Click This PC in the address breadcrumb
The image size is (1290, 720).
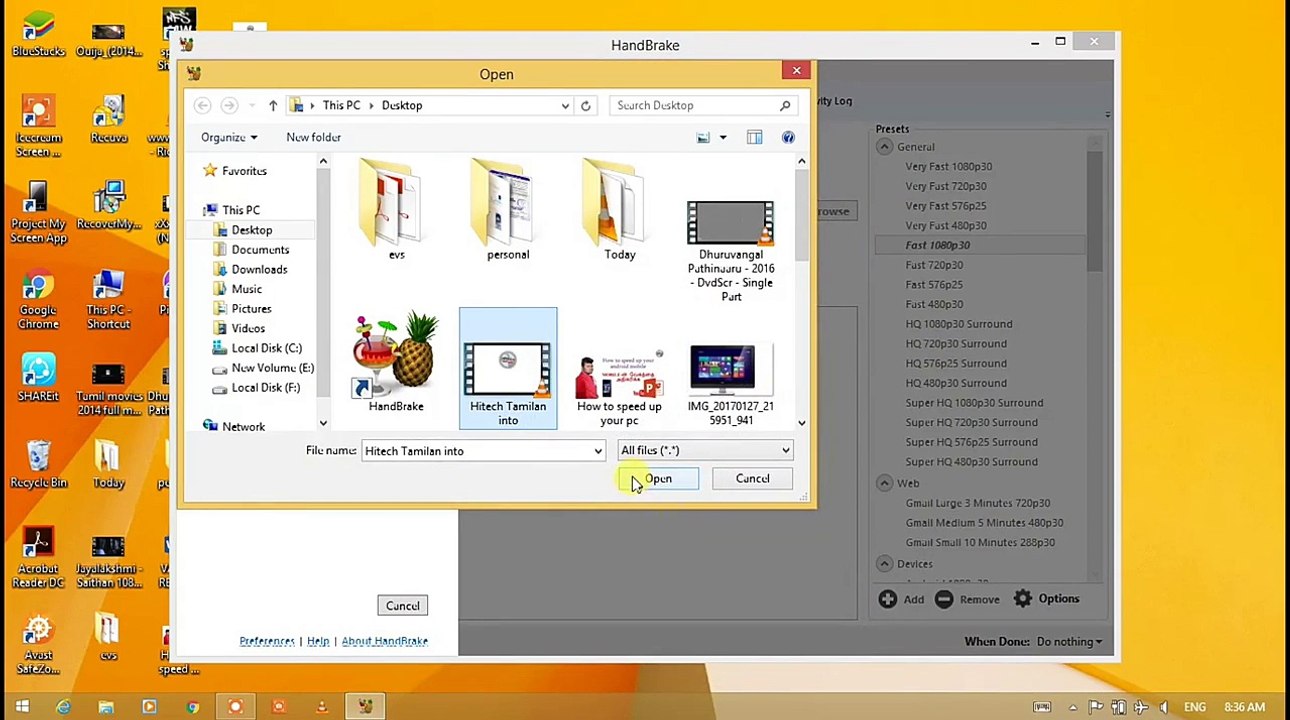coord(341,105)
